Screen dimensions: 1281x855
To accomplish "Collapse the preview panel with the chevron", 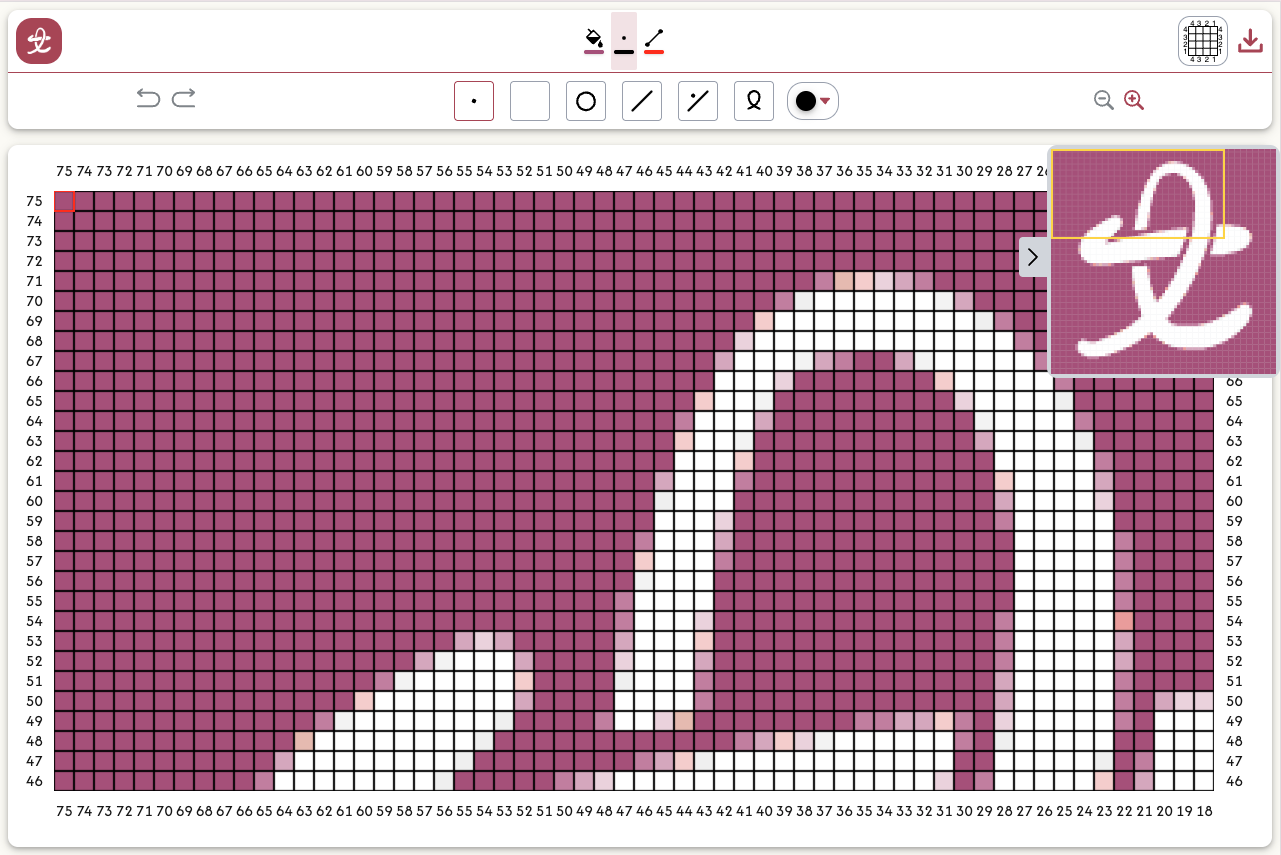I will coord(1033,256).
